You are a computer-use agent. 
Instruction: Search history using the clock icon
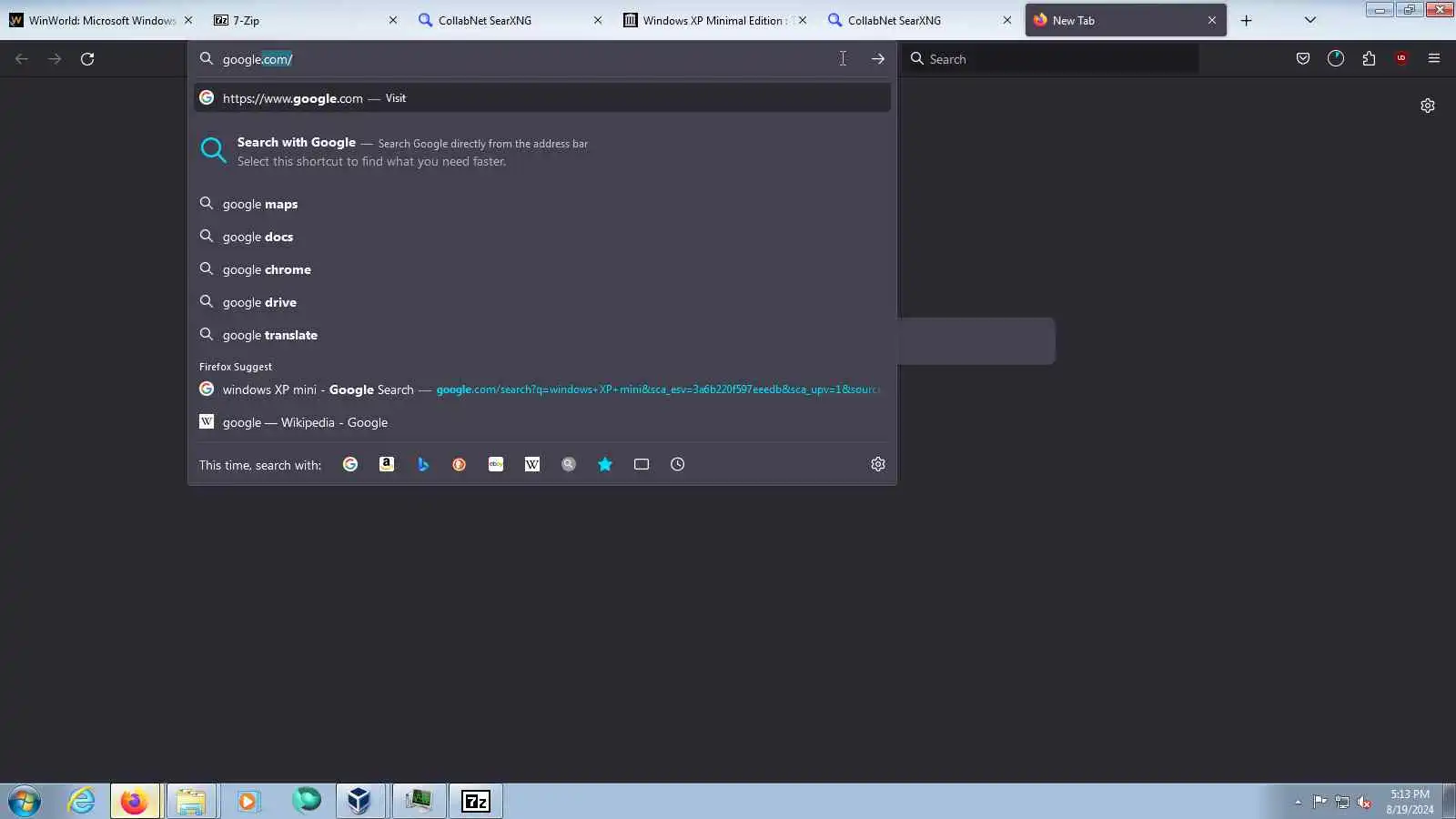tap(678, 464)
